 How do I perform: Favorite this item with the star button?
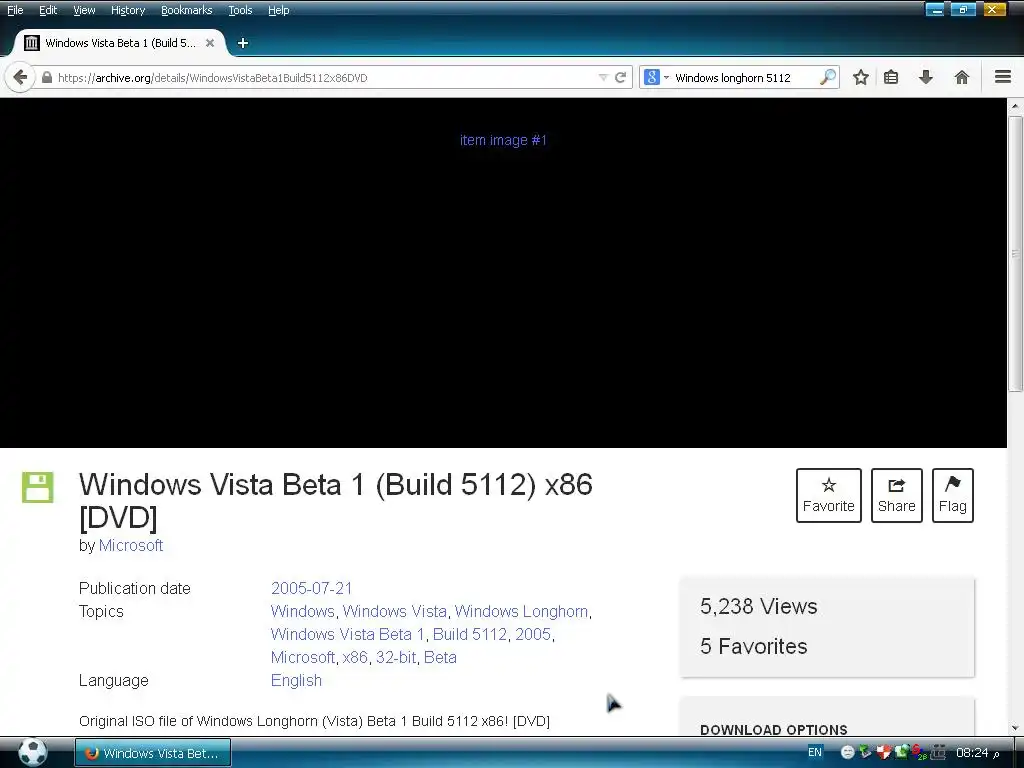click(x=828, y=495)
